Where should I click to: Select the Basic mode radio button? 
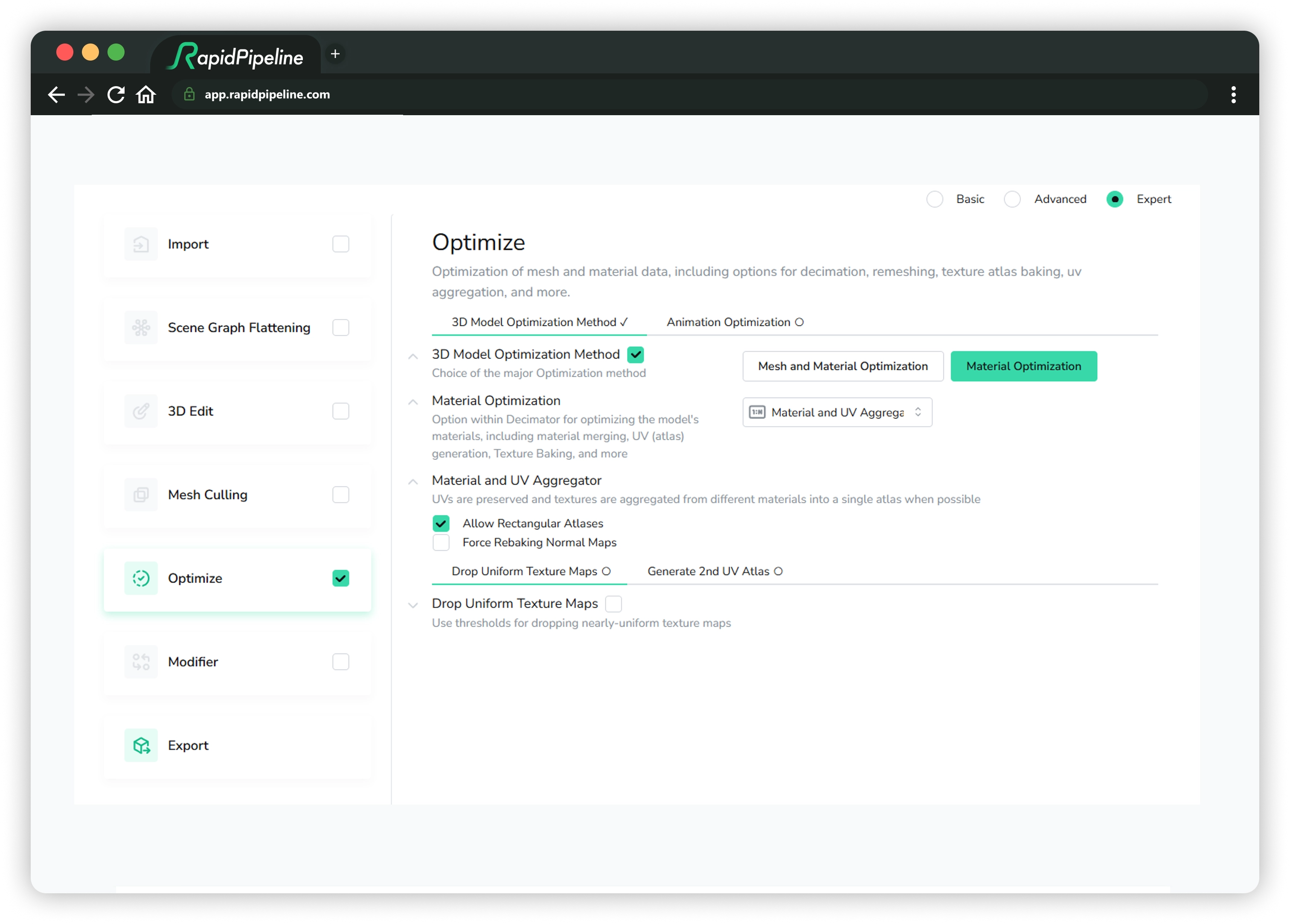point(935,199)
